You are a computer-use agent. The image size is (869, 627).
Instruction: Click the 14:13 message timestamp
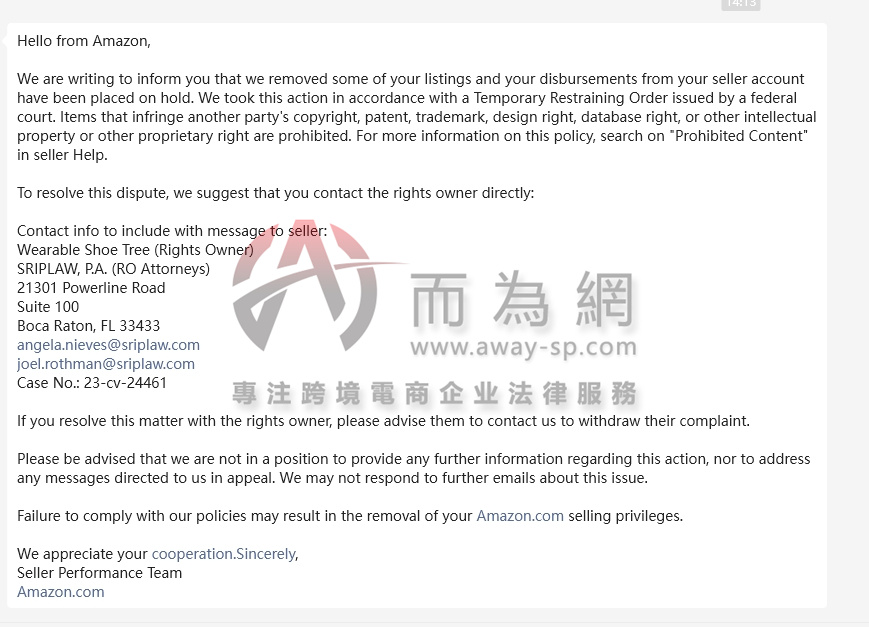click(741, 4)
